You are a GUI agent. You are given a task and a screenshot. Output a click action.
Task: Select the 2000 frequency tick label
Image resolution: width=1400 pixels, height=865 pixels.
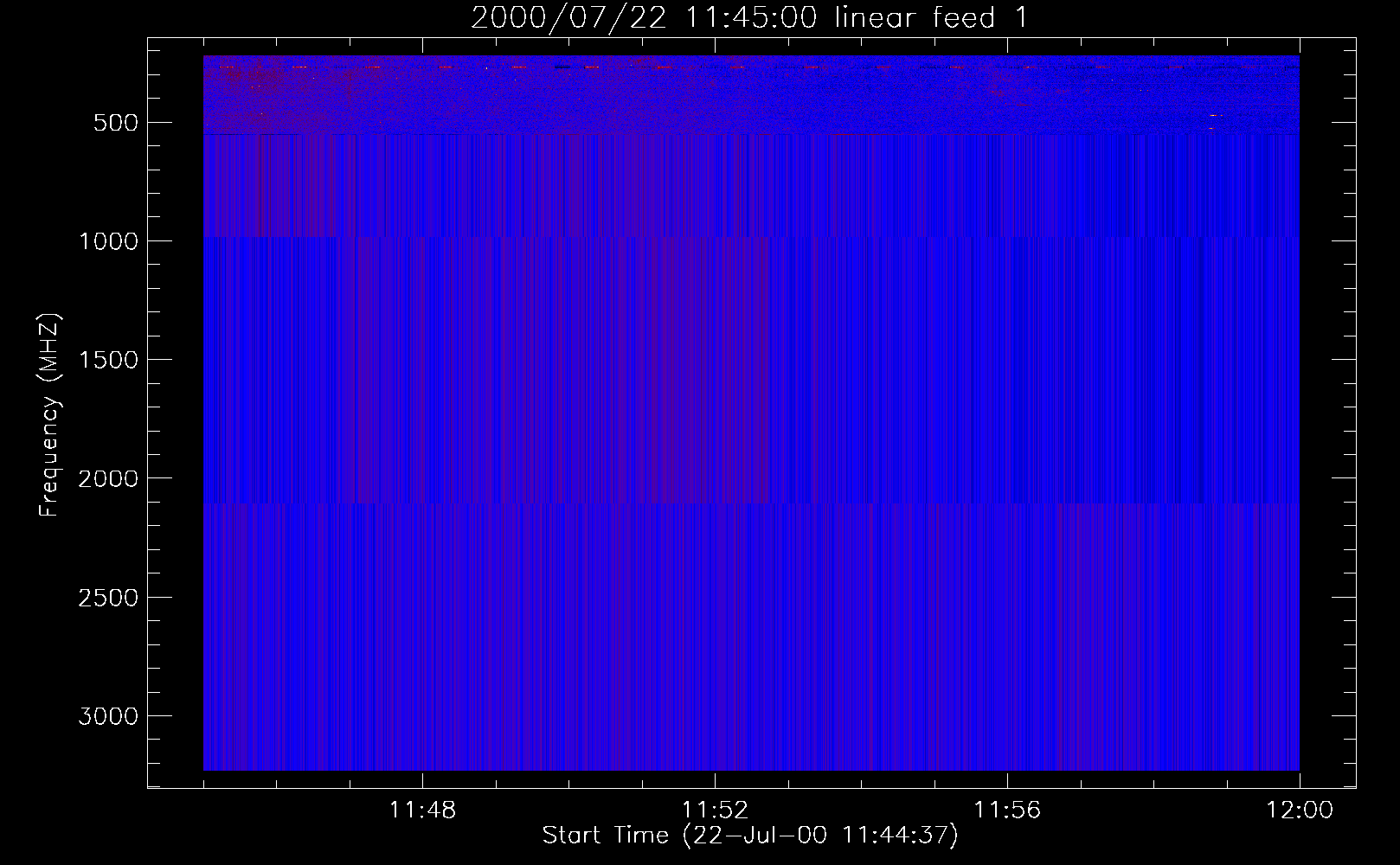click(x=108, y=478)
